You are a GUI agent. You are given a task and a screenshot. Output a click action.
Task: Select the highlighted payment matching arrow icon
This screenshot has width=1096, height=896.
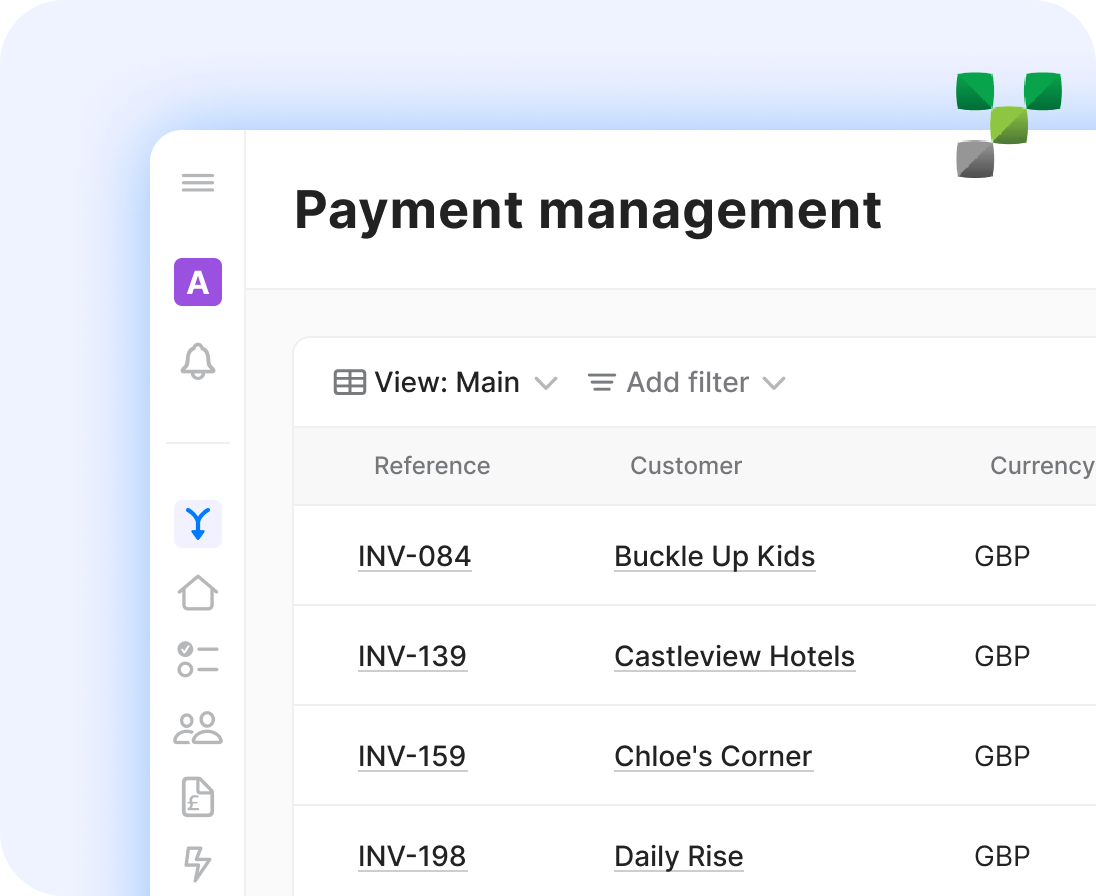(x=198, y=523)
